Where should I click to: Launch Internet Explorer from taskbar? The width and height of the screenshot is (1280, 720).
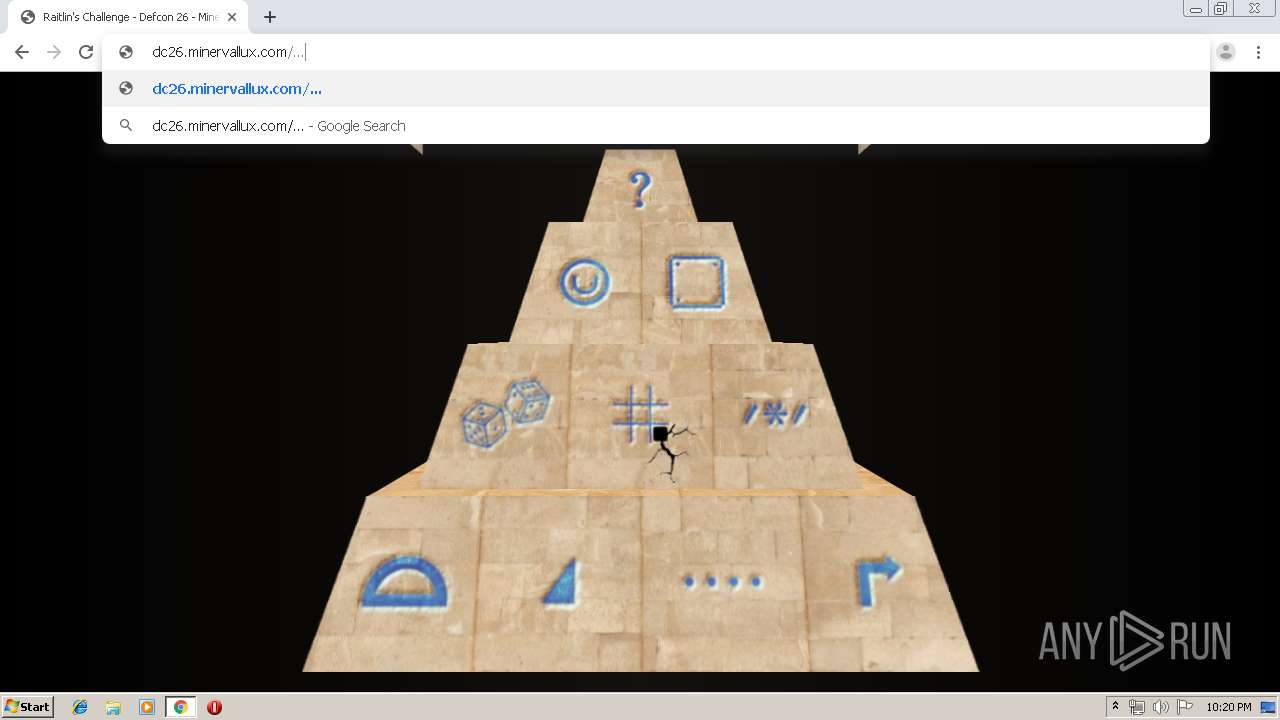click(80, 707)
